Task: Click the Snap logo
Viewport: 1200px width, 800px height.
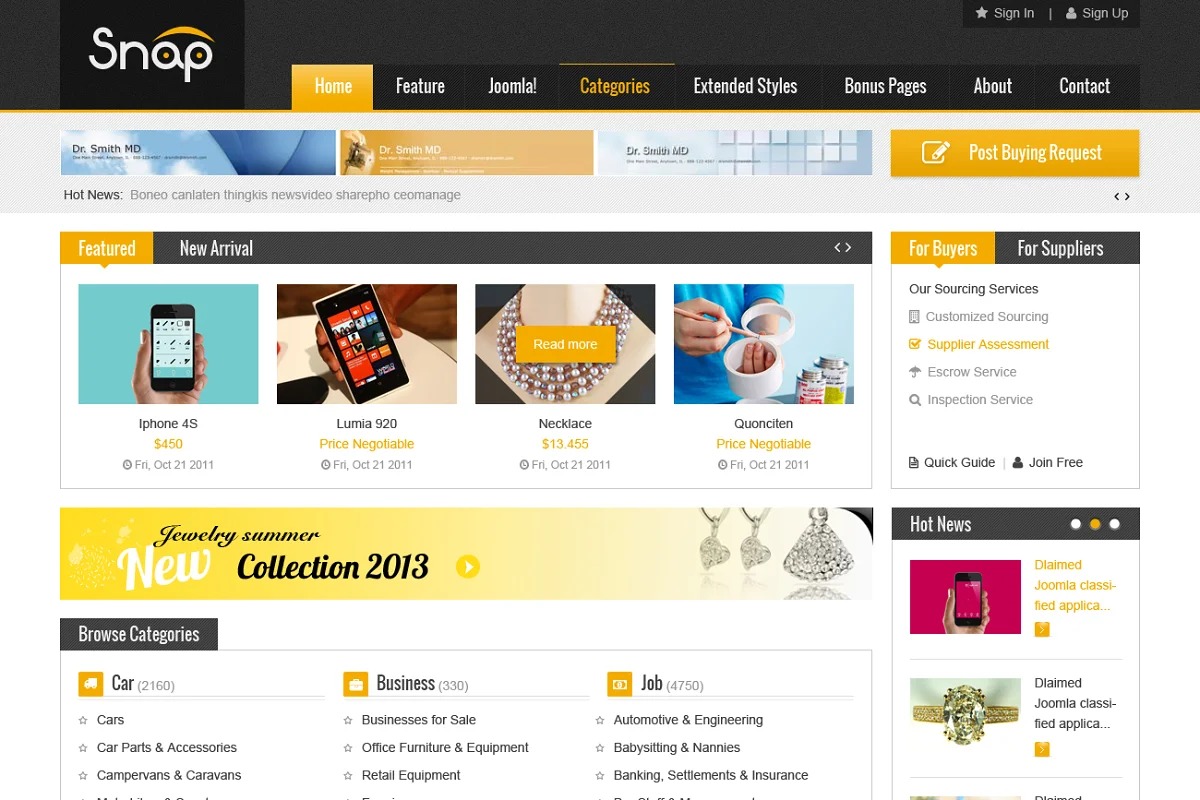Action: (151, 54)
